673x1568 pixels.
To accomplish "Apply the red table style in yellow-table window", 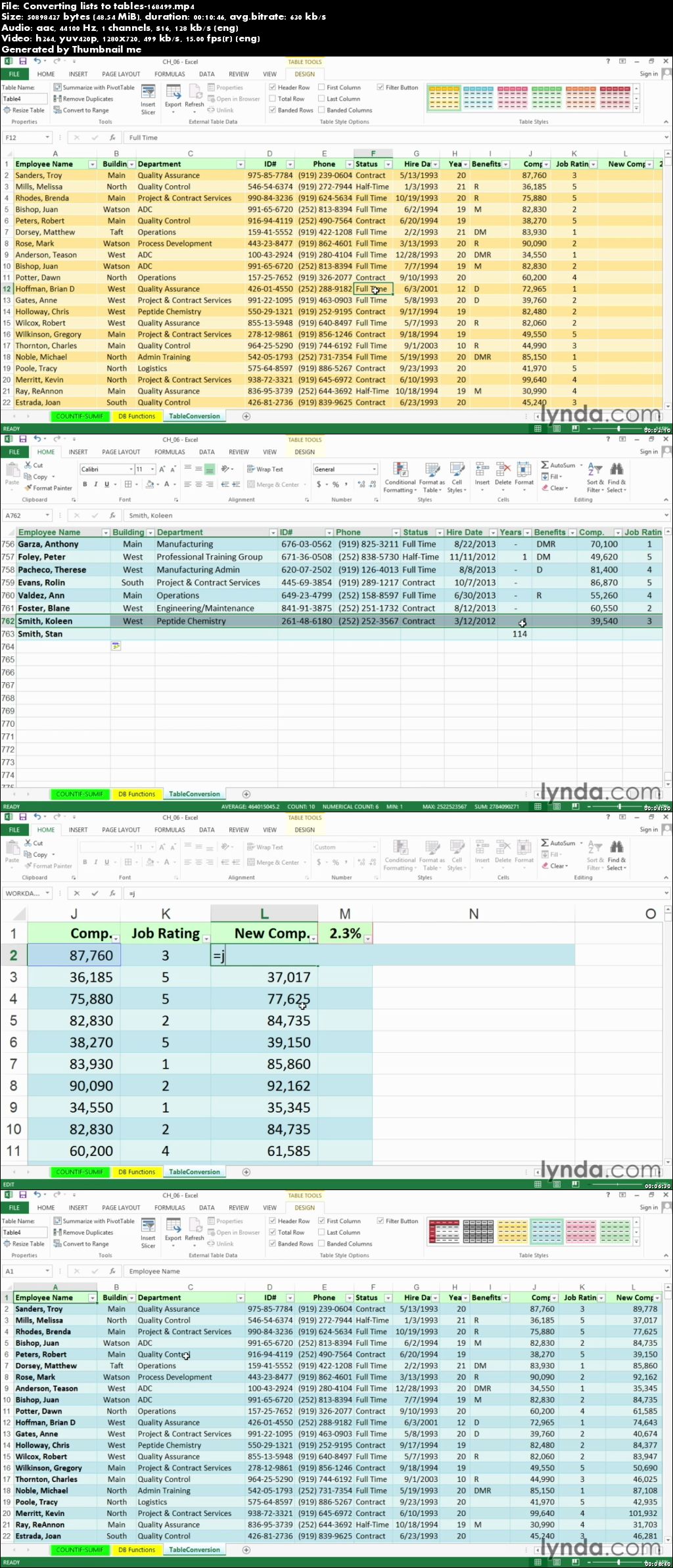I will tap(615, 97).
